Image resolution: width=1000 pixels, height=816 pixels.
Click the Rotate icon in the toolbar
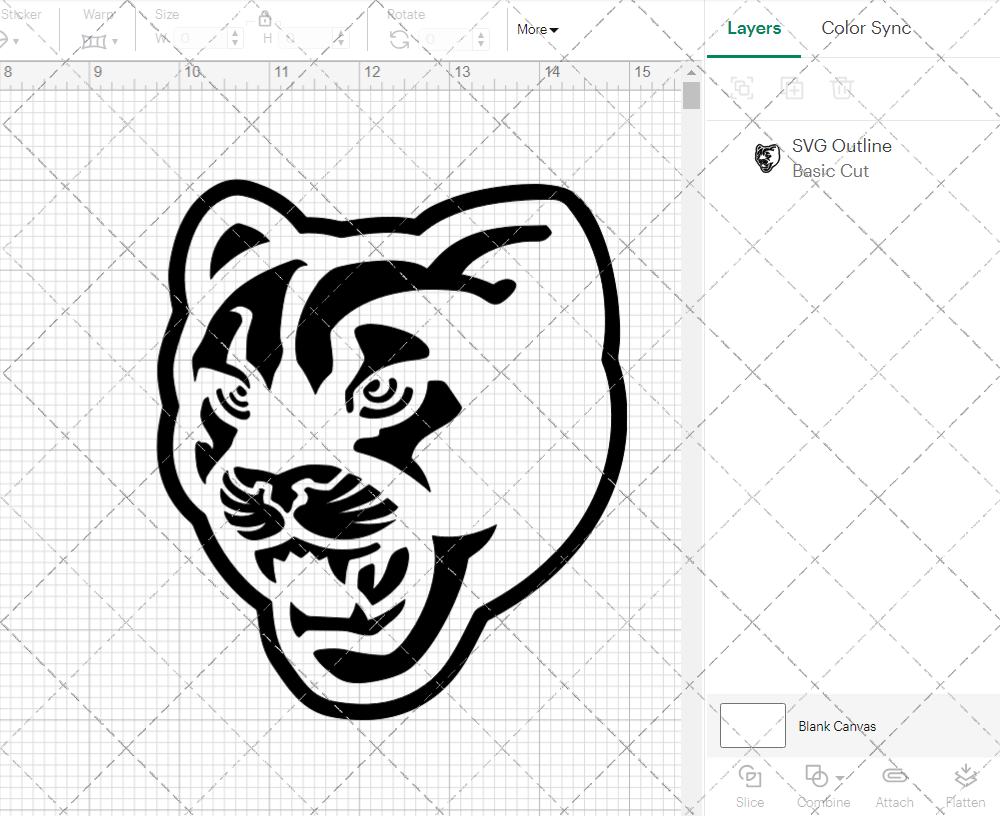coord(397,38)
